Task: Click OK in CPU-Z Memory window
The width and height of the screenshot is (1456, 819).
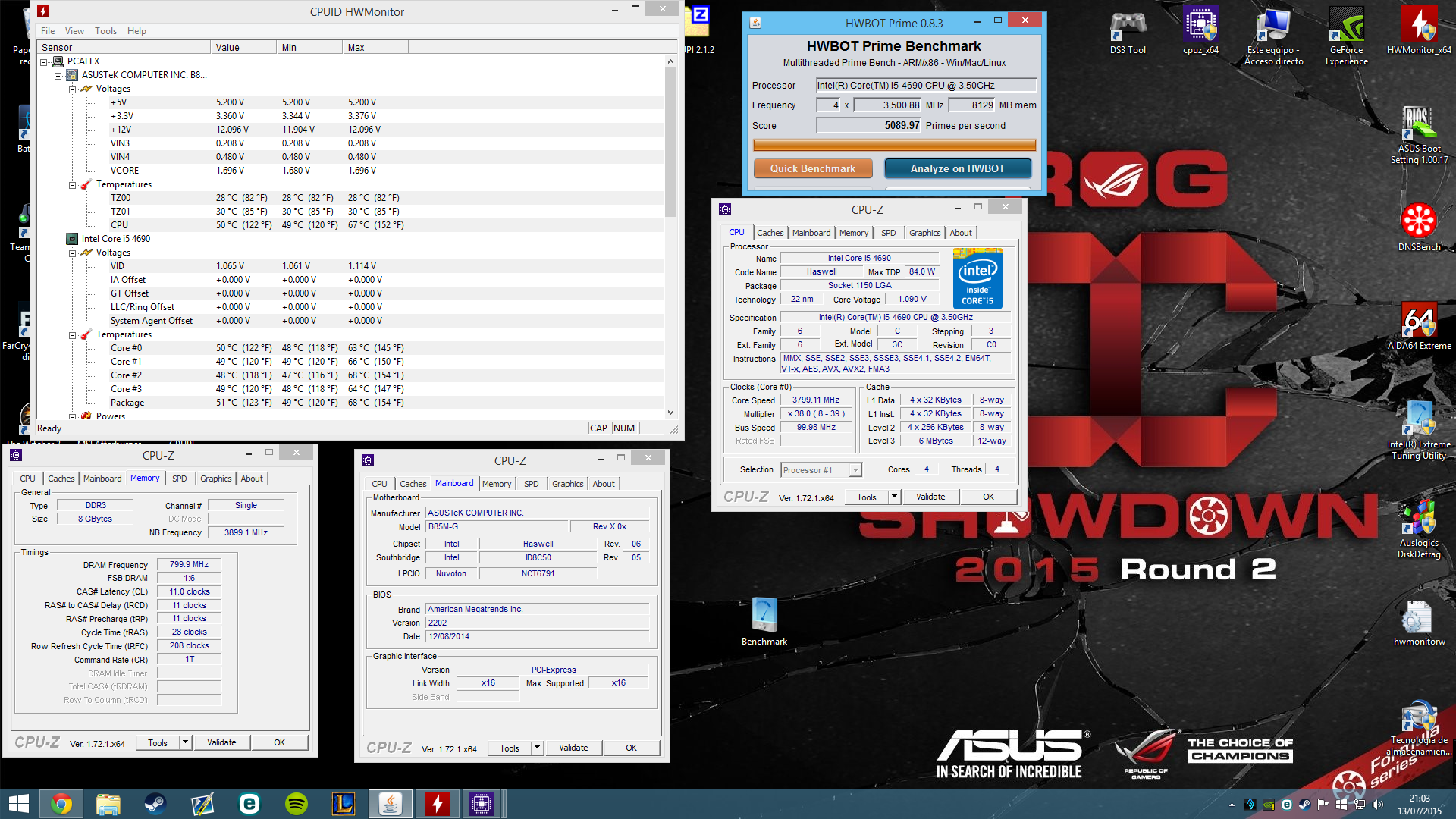Action: [x=279, y=742]
